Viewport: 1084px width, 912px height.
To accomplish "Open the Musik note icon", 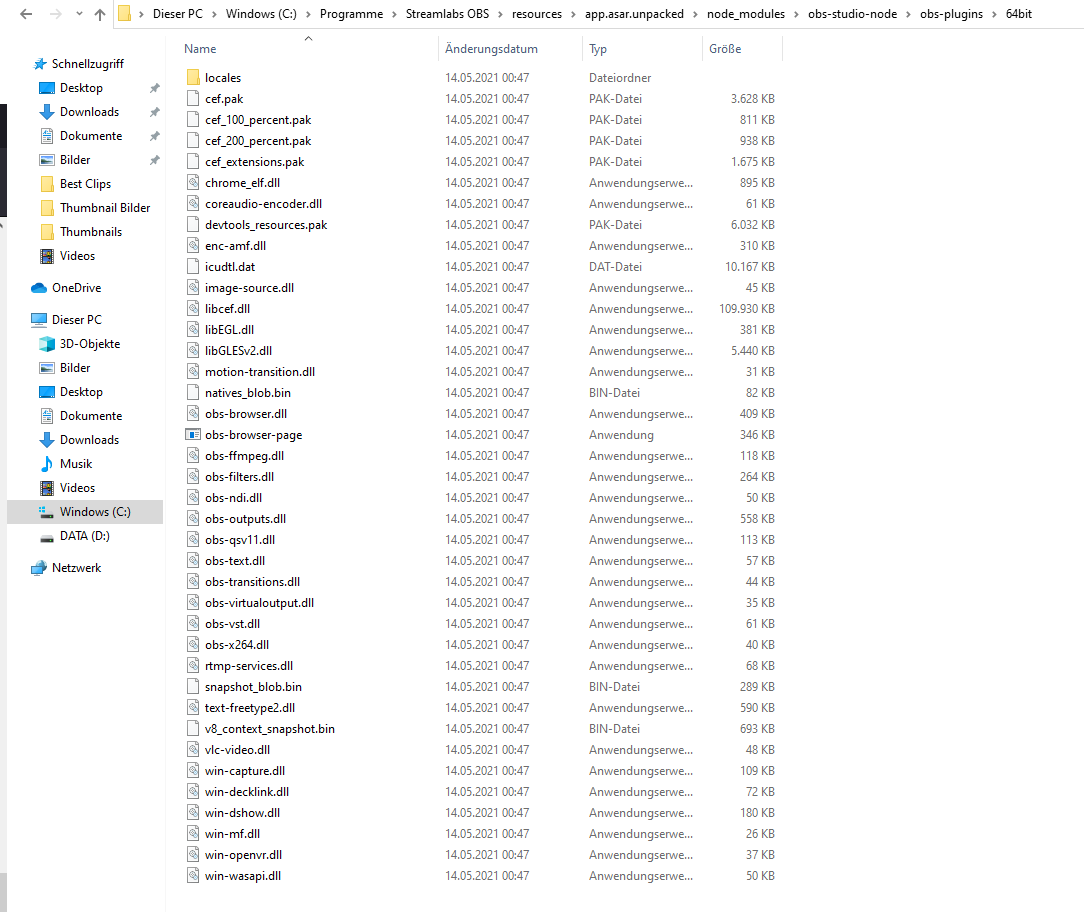I will click(47, 464).
